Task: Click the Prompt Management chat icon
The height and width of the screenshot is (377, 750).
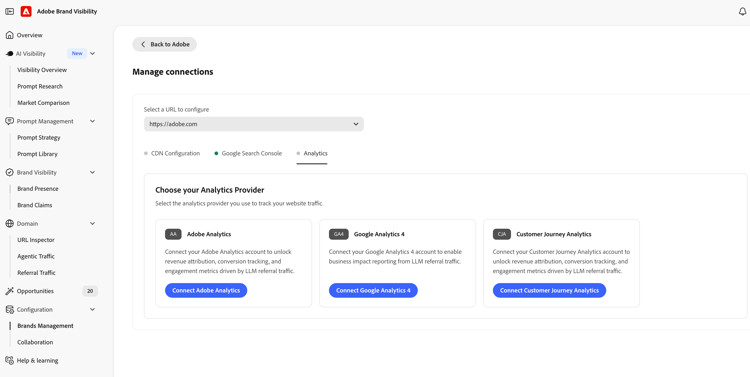Action: click(x=10, y=121)
